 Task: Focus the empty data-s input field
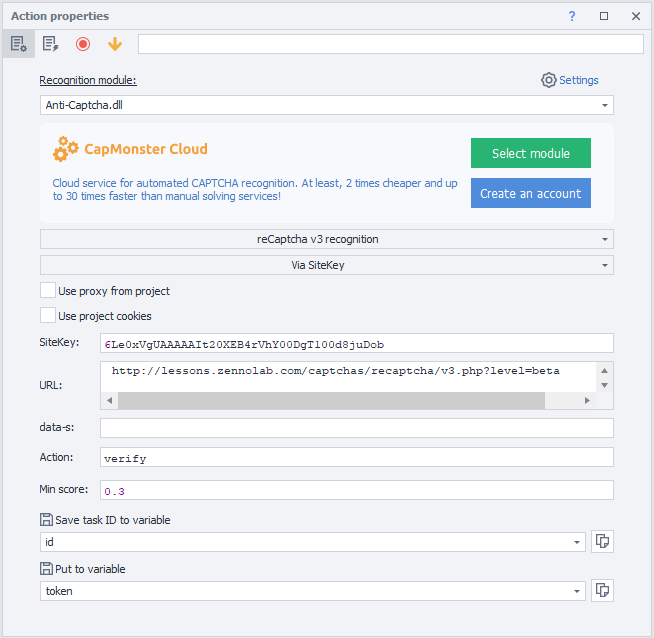tap(356, 428)
